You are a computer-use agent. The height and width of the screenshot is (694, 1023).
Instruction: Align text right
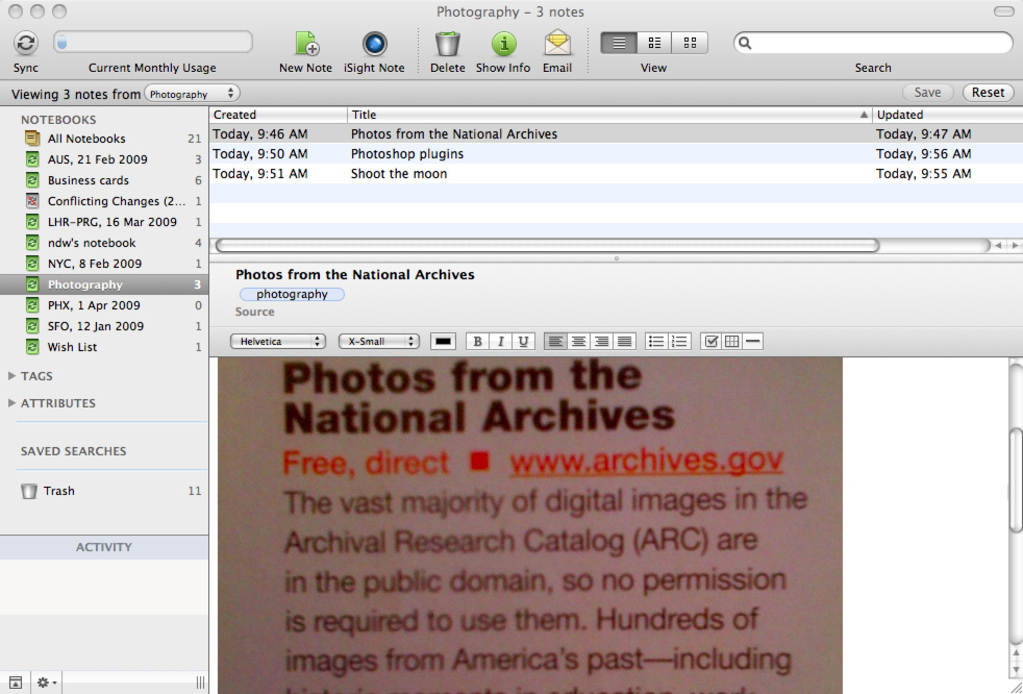tap(602, 341)
